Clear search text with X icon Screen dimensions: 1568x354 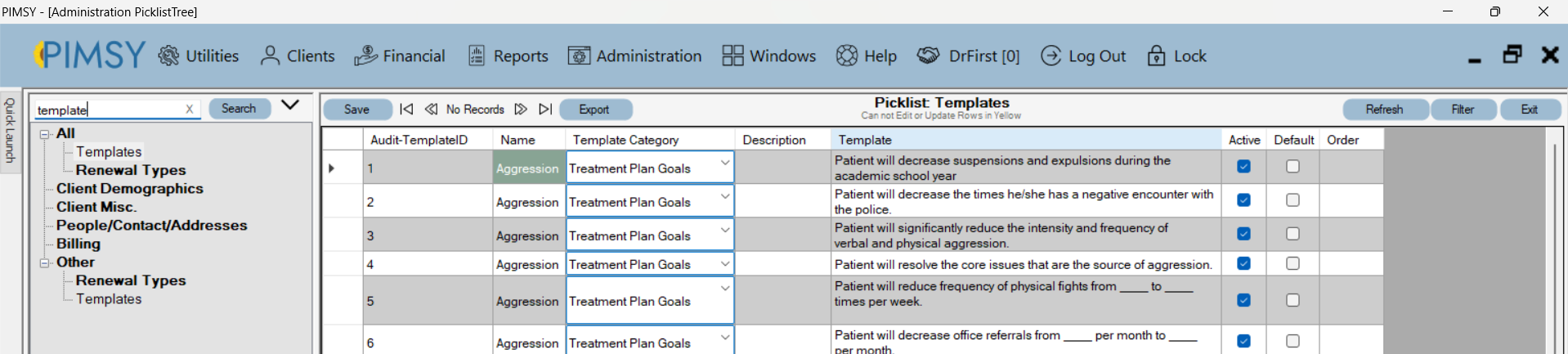[x=190, y=109]
